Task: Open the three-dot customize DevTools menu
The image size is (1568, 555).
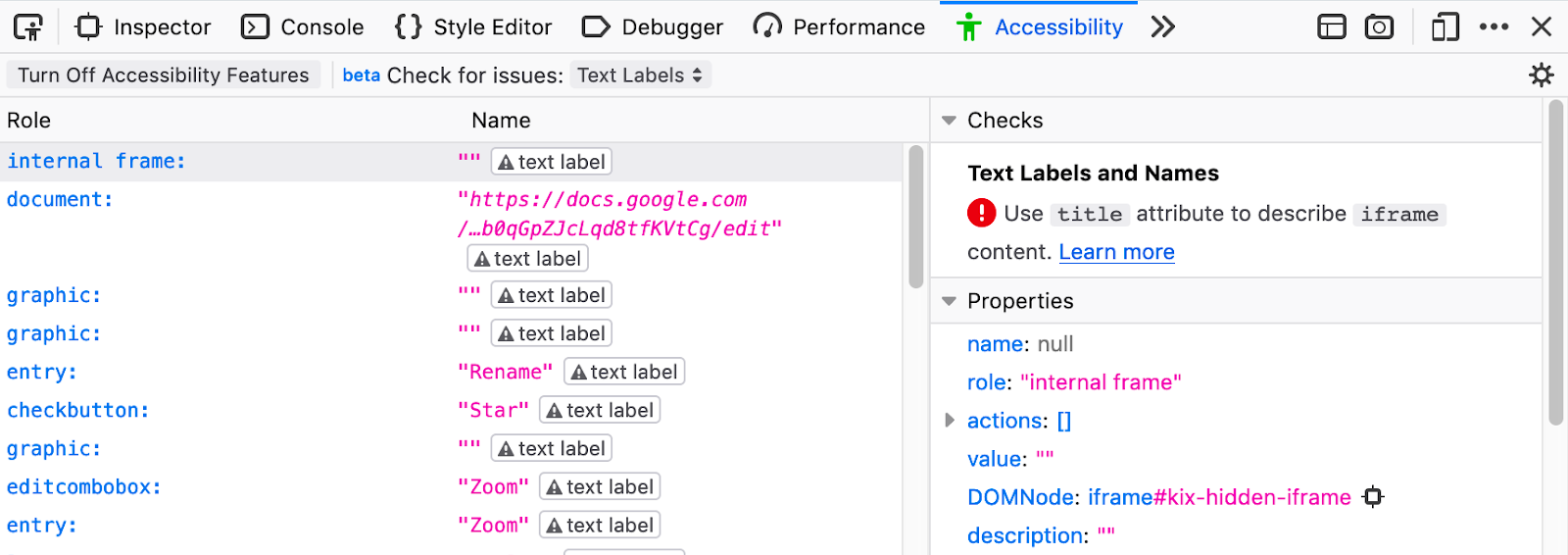Action: pyautogui.click(x=1494, y=26)
